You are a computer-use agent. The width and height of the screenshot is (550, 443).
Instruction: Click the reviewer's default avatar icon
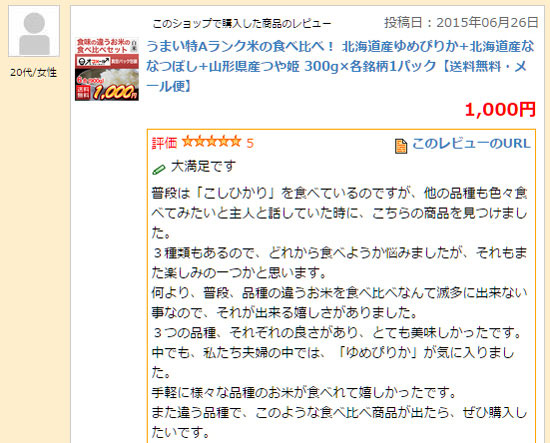(34, 31)
